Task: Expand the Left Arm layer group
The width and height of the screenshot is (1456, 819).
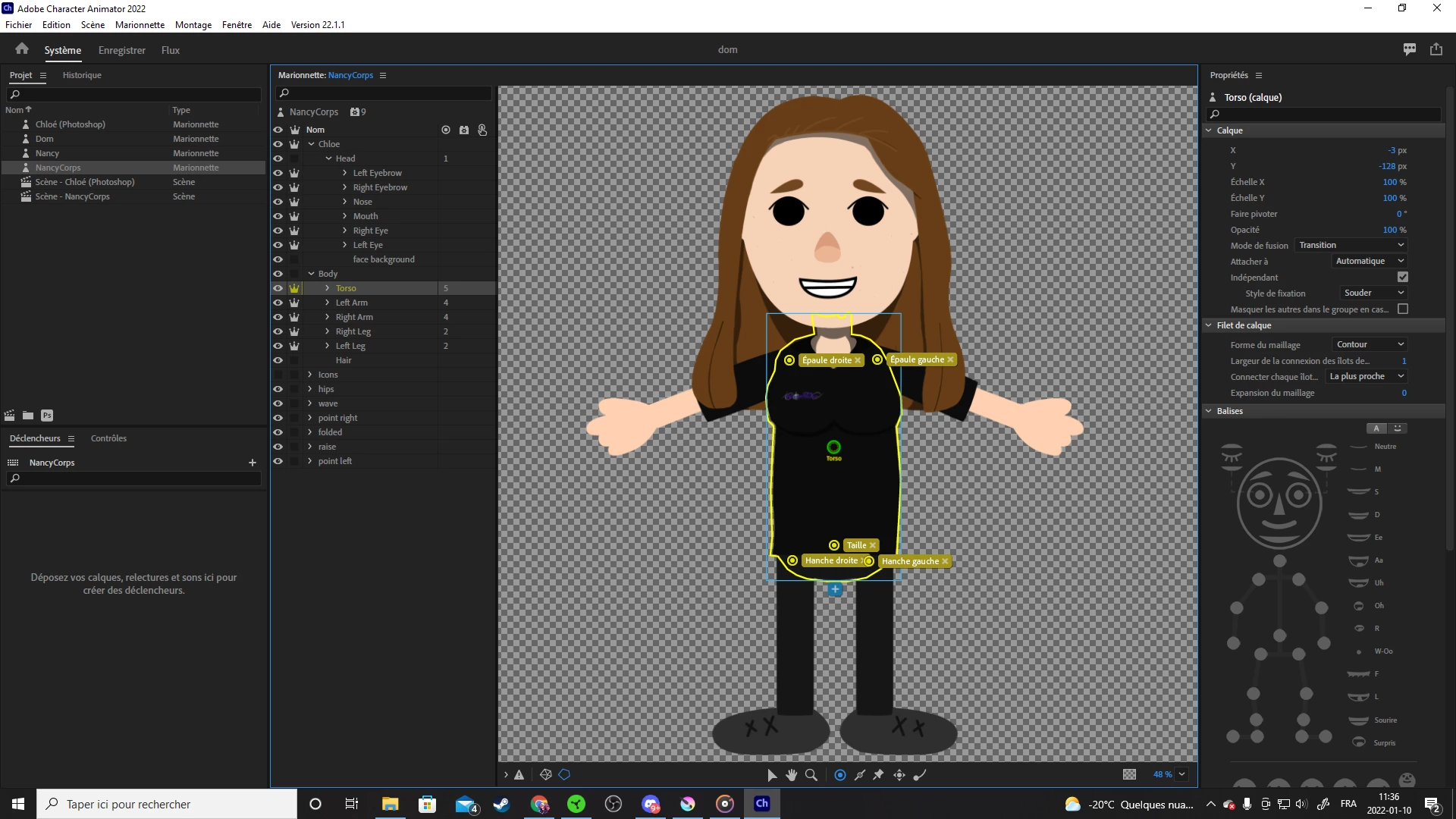Action: coord(327,303)
